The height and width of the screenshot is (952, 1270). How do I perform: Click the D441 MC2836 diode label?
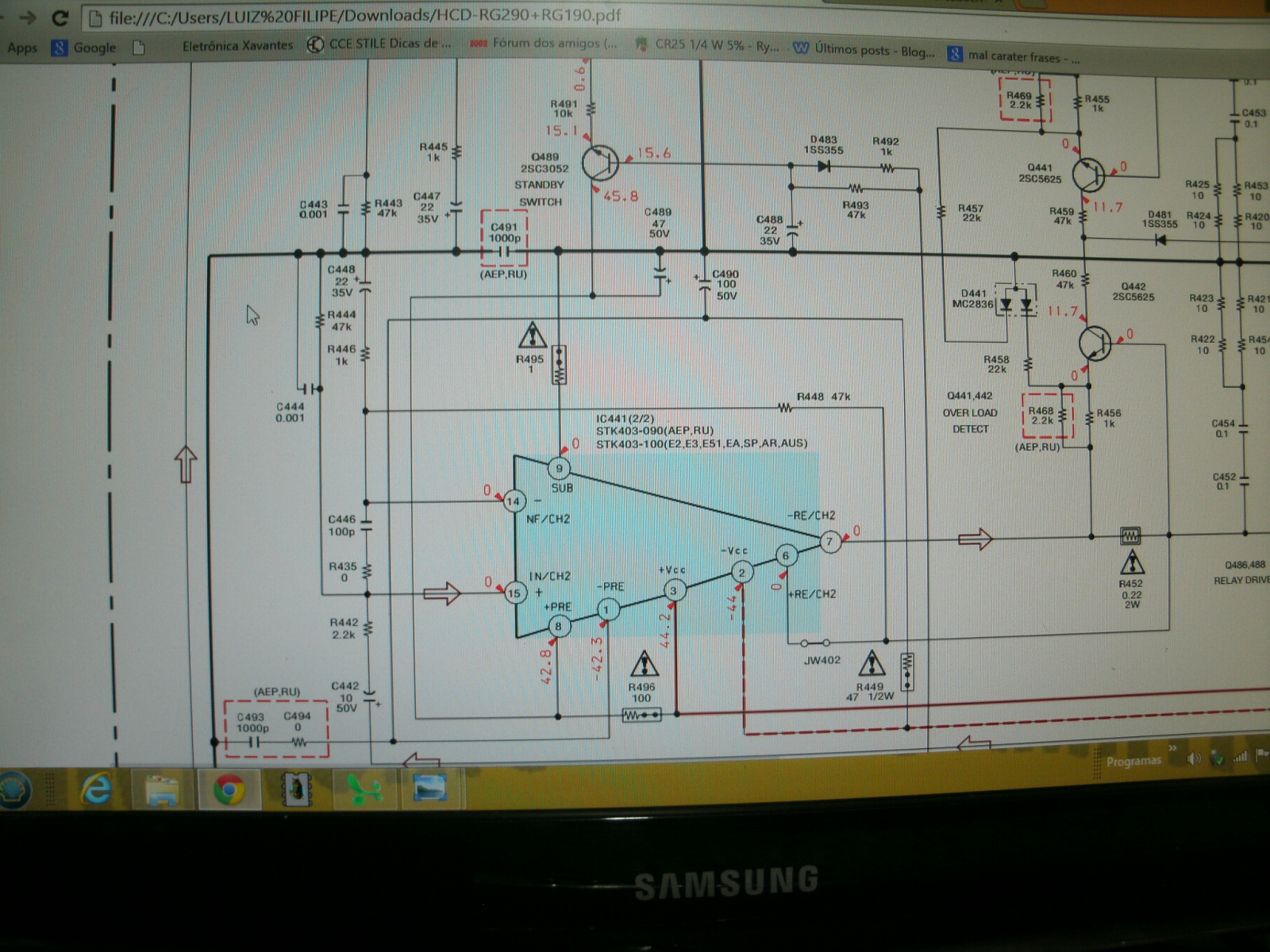pyautogui.click(x=973, y=298)
